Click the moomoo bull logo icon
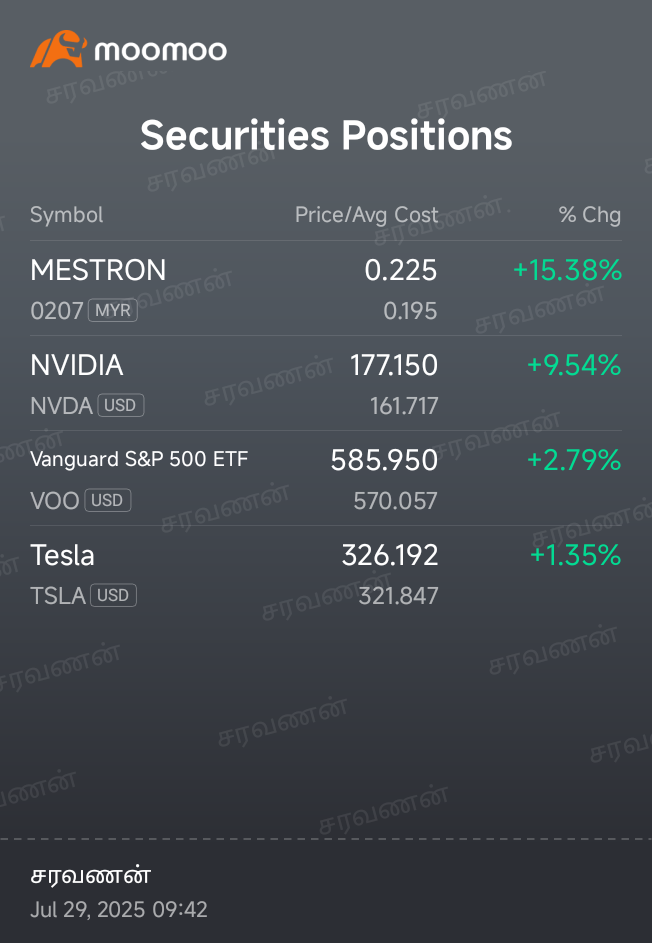This screenshot has width=652, height=943. 58,49
